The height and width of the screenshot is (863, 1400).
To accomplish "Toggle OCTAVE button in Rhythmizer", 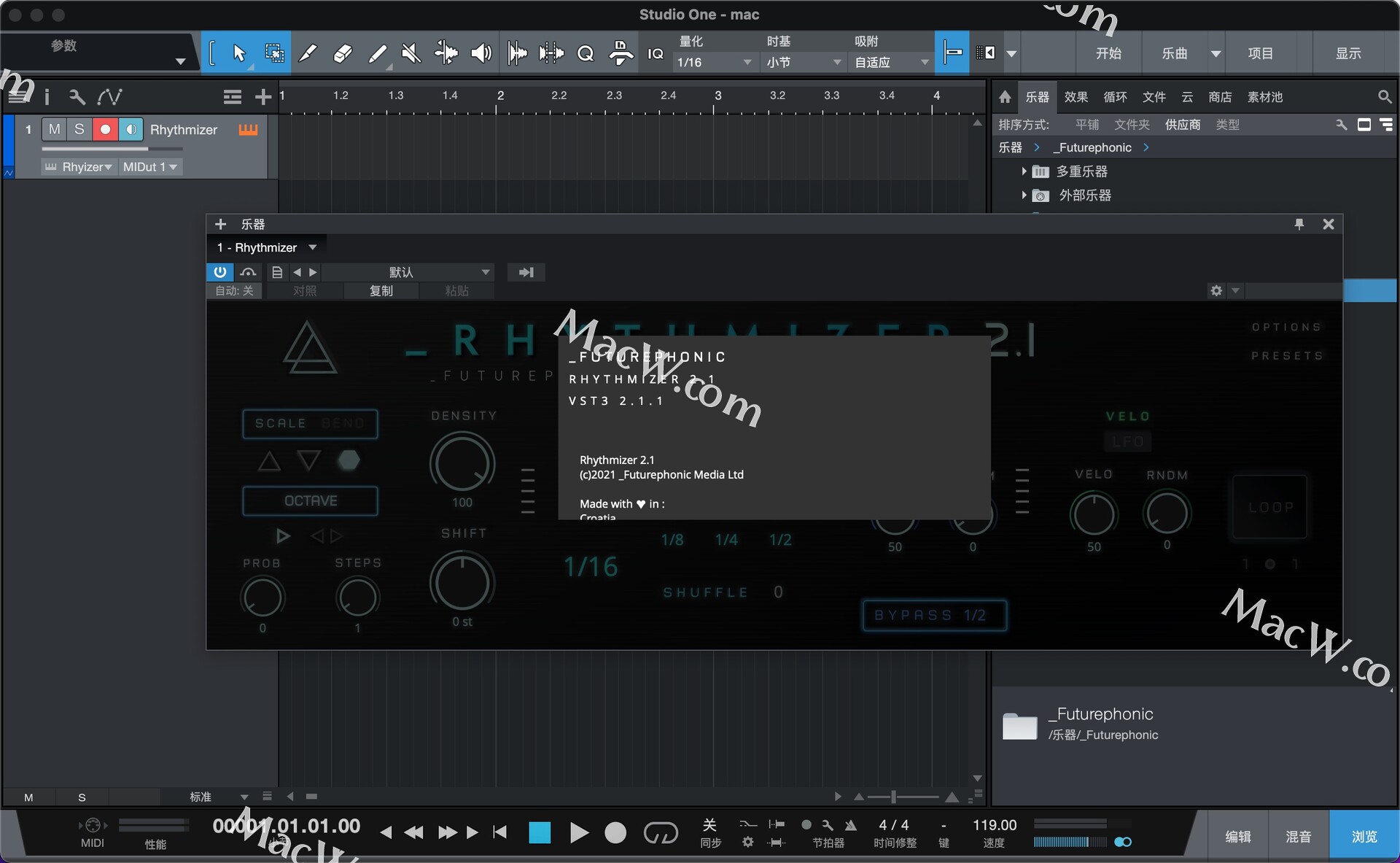I will tap(311, 500).
